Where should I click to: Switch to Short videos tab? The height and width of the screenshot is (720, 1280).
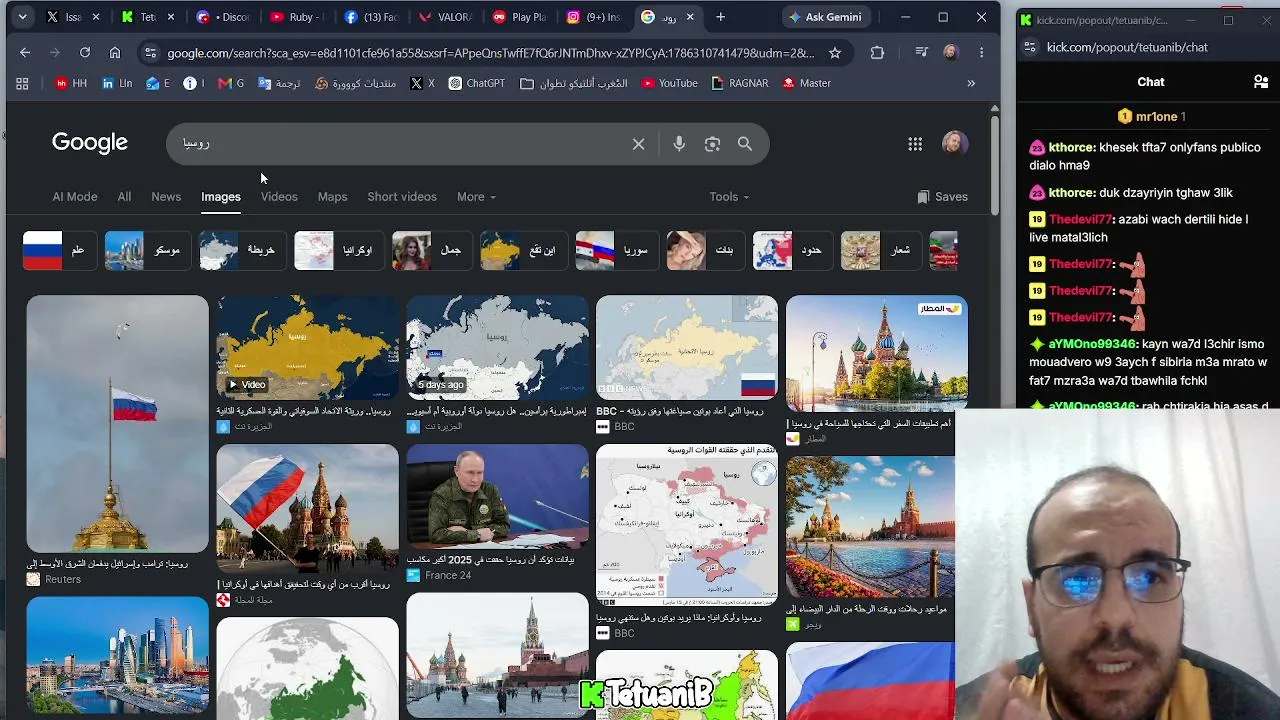[402, 197]
